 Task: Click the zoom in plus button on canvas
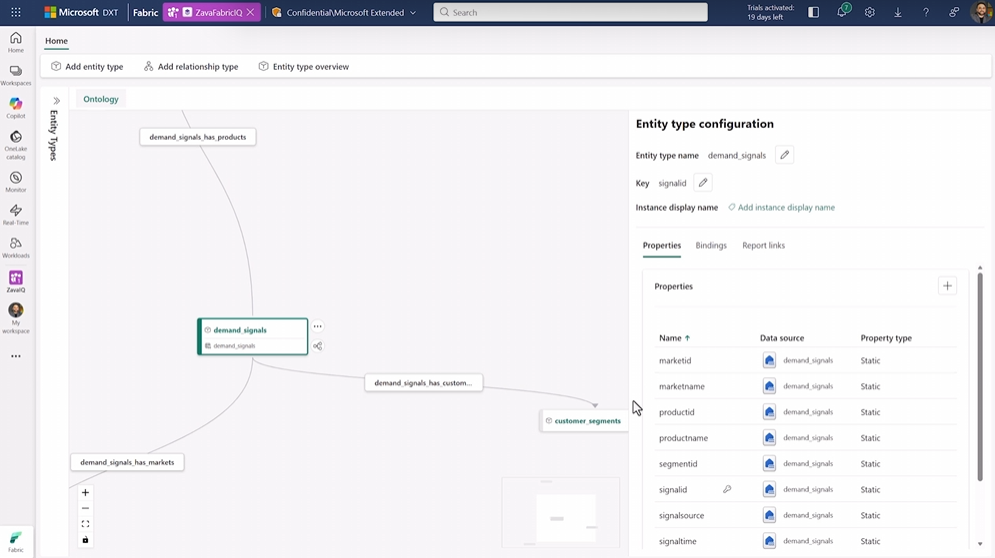tap(85, 492)
